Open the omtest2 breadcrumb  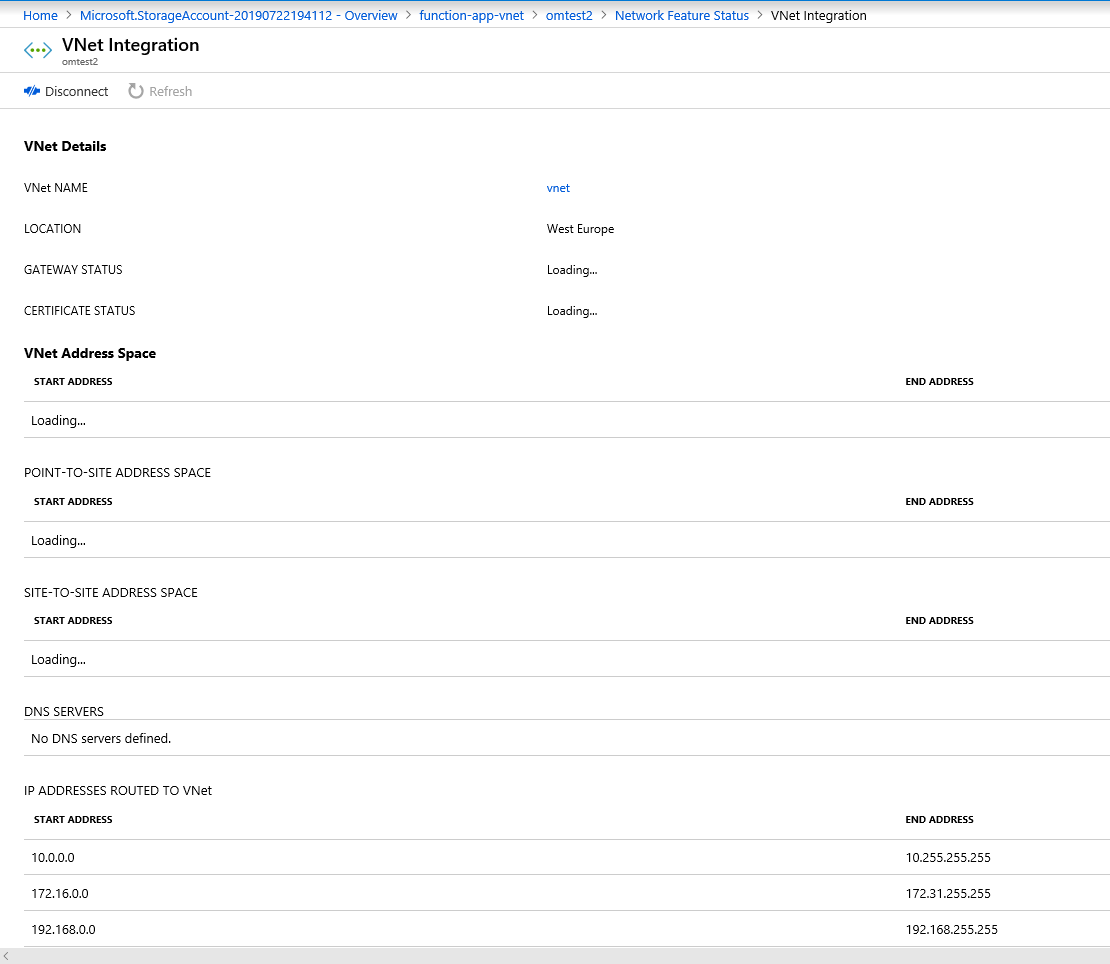[569, 15]
